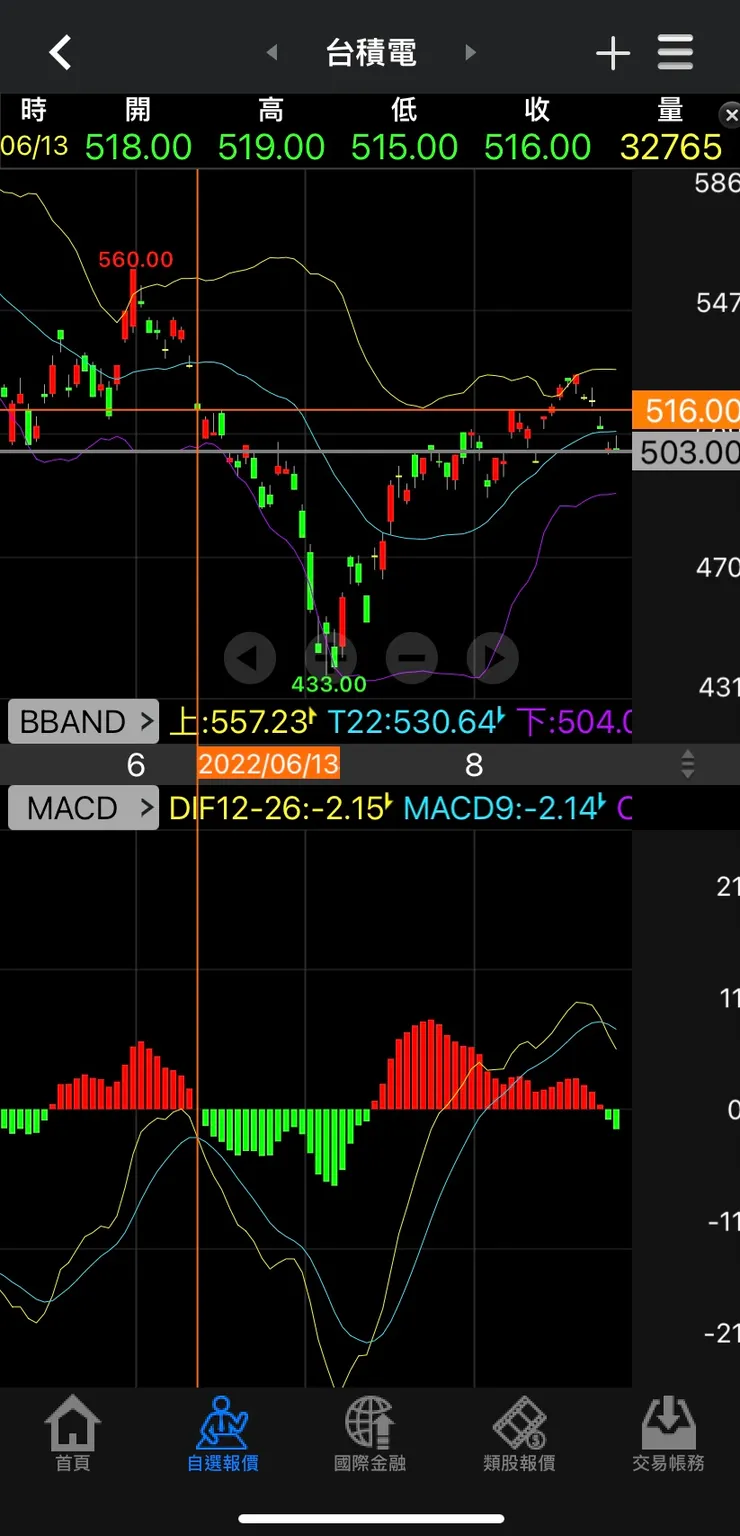Switch to next stock with right triangle
The height and width of the screenshot is (1536, 740).
471,53
